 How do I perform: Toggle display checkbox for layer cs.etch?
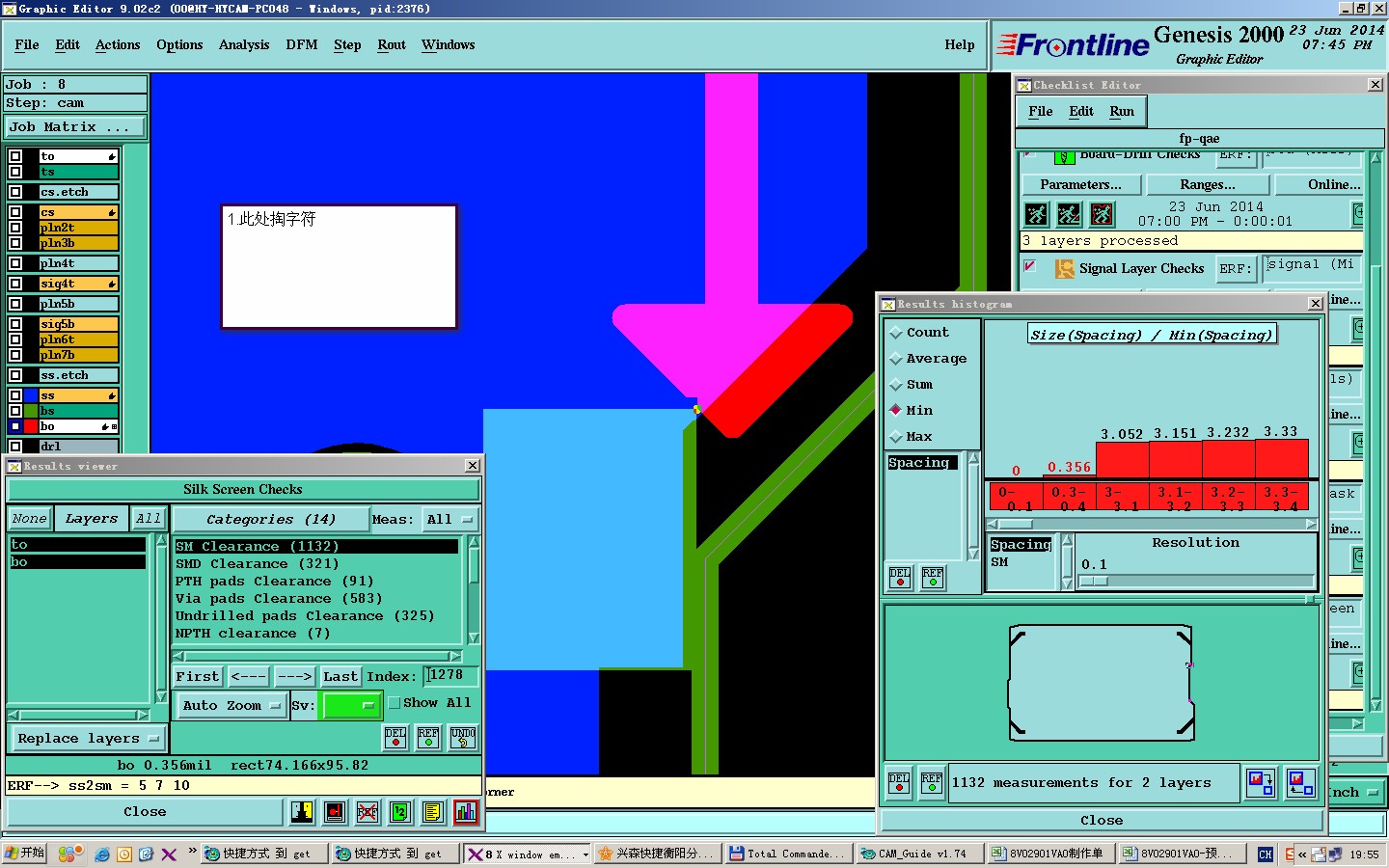coord(15,192)
